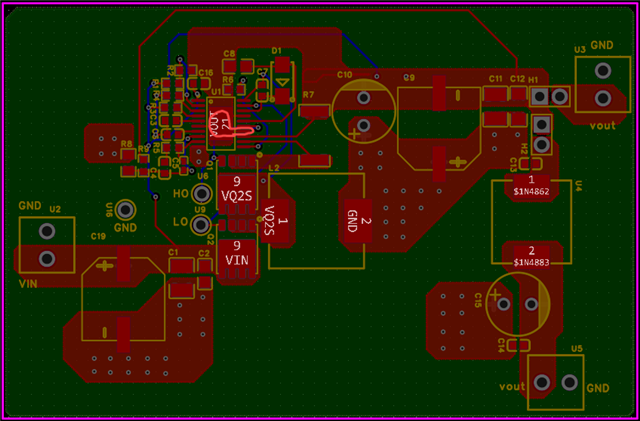Click the GND label above connector U3
The width and height of the screenshot is (640, 421).
(602, 45)
